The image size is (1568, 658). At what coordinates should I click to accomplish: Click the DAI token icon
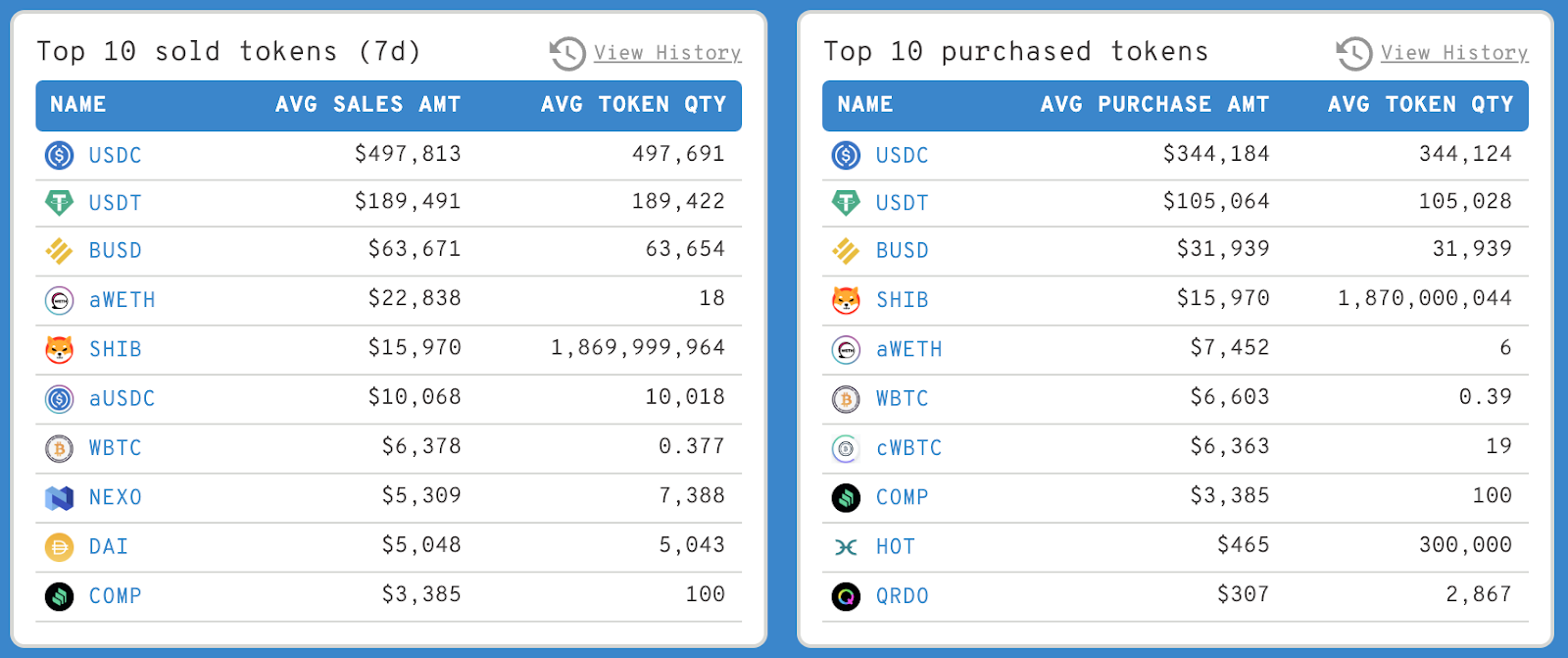click(x=59, y=546)
